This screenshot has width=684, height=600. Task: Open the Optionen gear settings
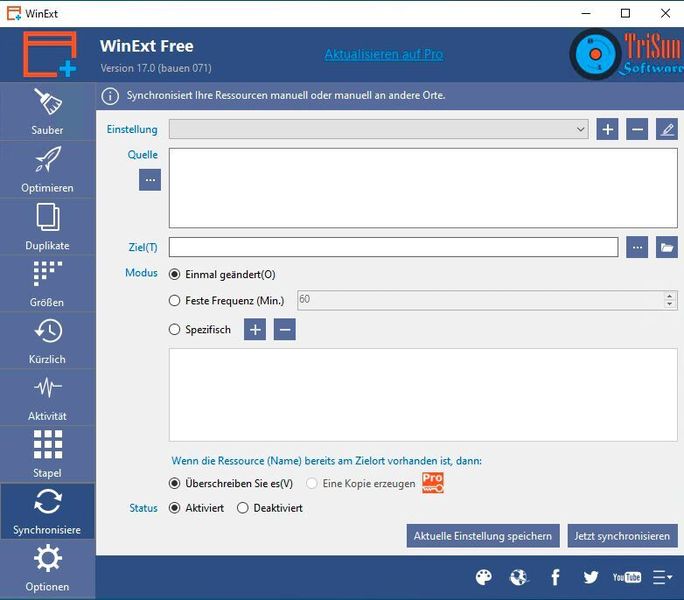47,568
